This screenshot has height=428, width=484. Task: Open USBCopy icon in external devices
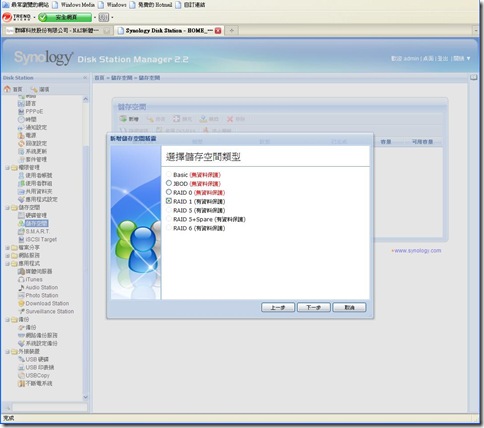tap(21, 375)
